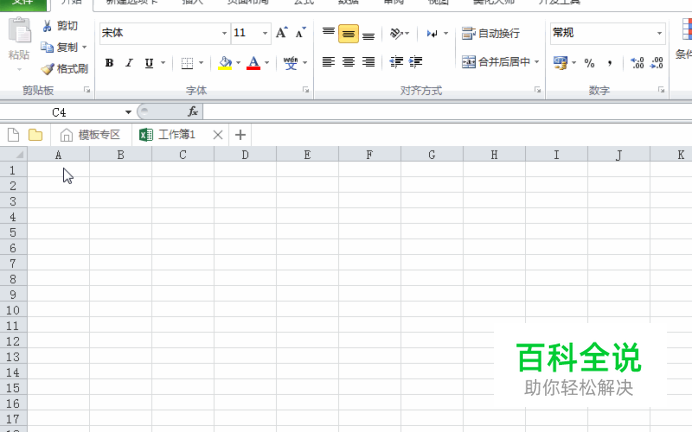Open font name 宋体 dropdown
This screenshot has width=692, height=432.
pos(224,33)
